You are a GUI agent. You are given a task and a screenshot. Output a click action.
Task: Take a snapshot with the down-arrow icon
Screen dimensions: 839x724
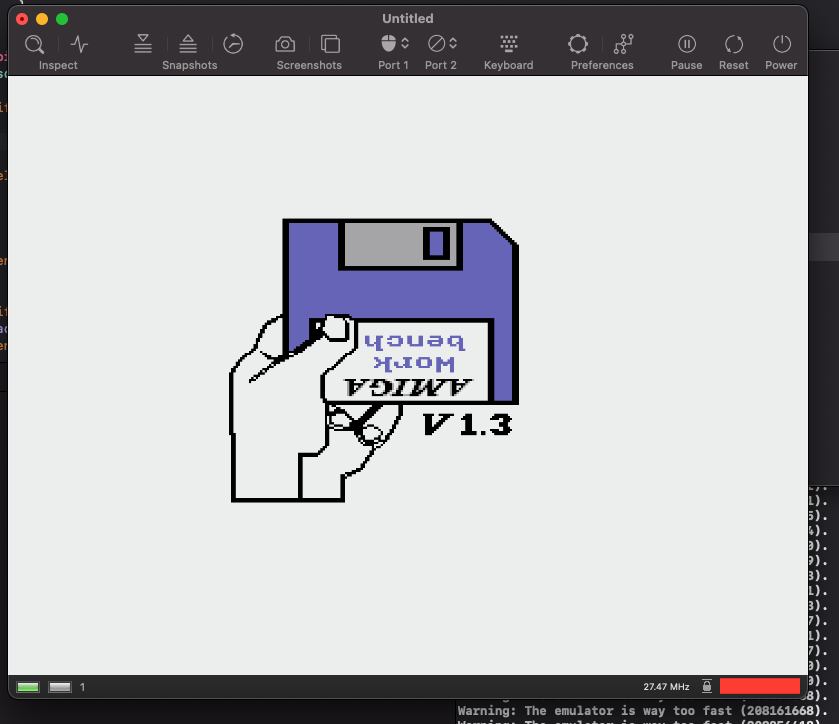coord(143,44)
